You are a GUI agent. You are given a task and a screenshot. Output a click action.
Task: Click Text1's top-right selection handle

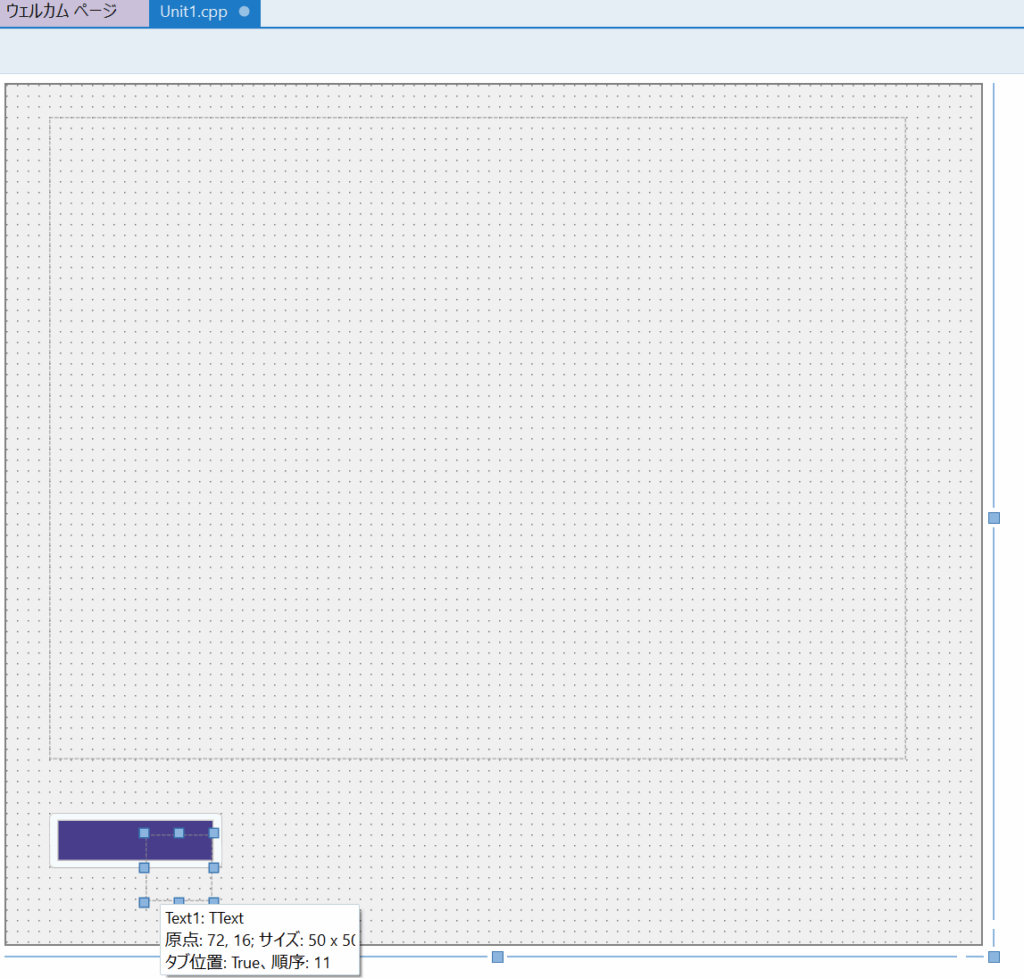[x=214, y=833]
